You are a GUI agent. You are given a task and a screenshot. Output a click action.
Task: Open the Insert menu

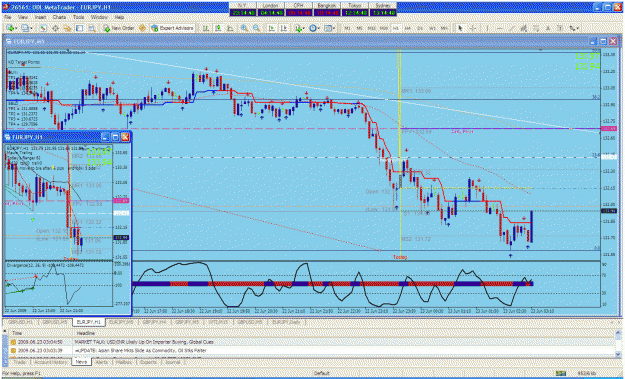40,18
